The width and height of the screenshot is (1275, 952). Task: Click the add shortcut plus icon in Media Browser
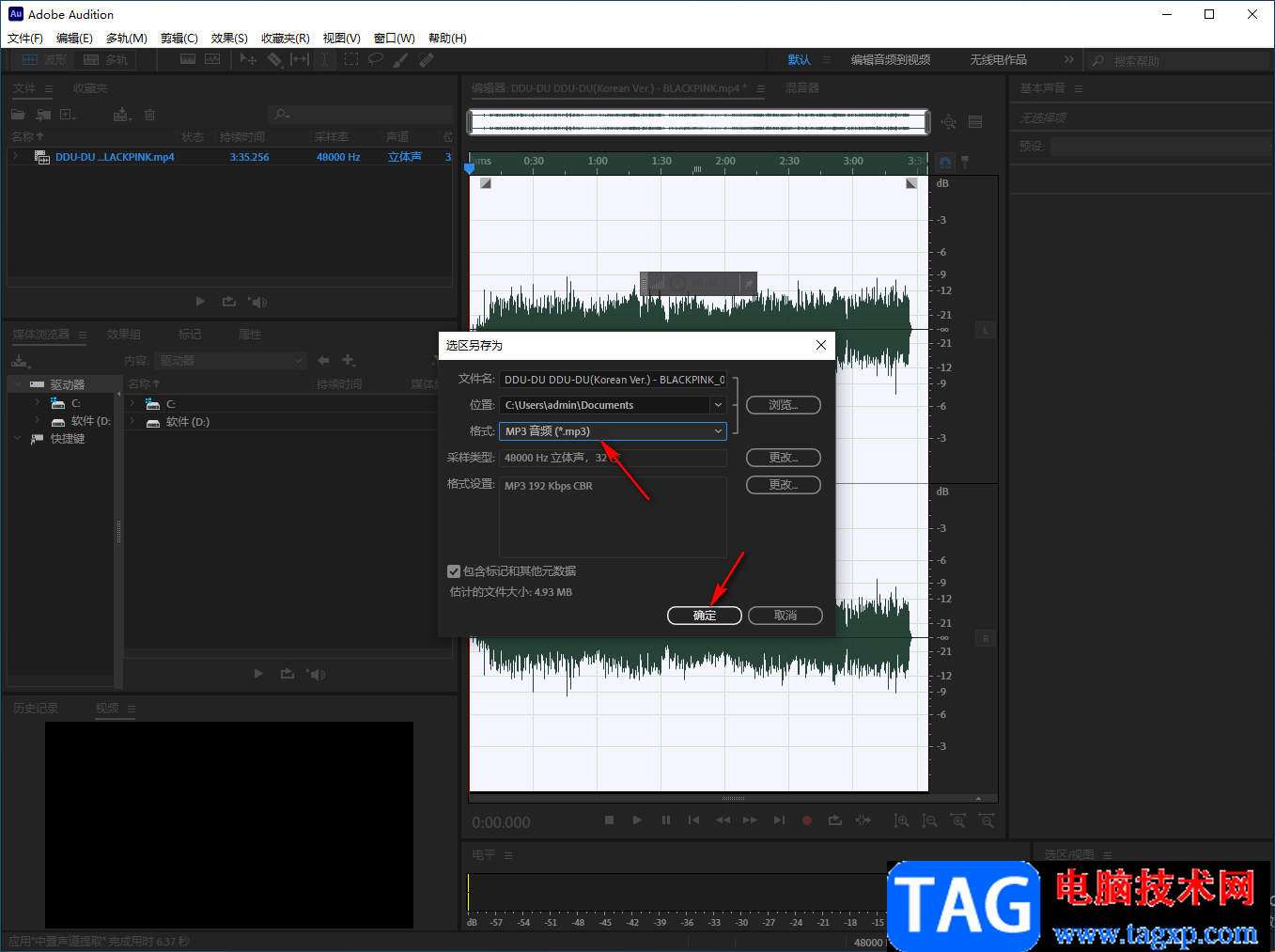click(349, 360)
